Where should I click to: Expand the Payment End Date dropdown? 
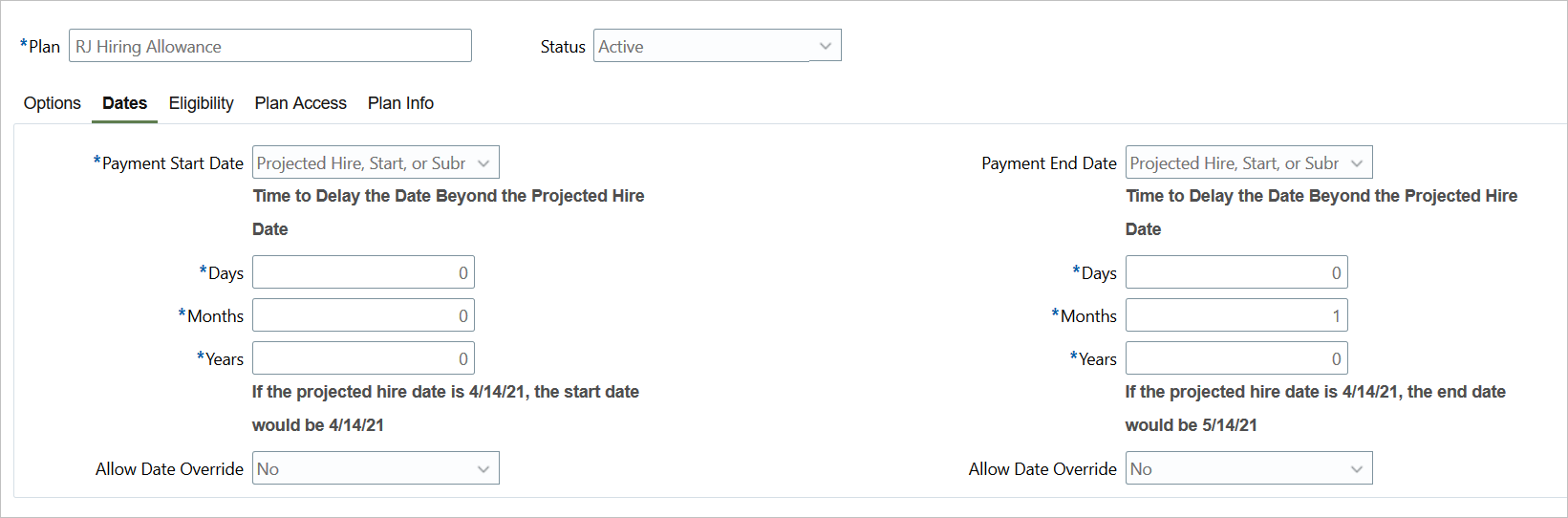point(1248,163)
